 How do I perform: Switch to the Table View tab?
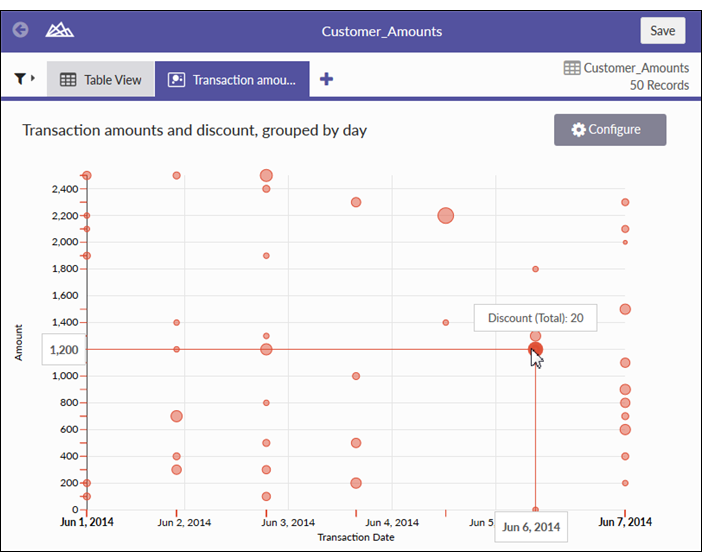click(101, 80)
